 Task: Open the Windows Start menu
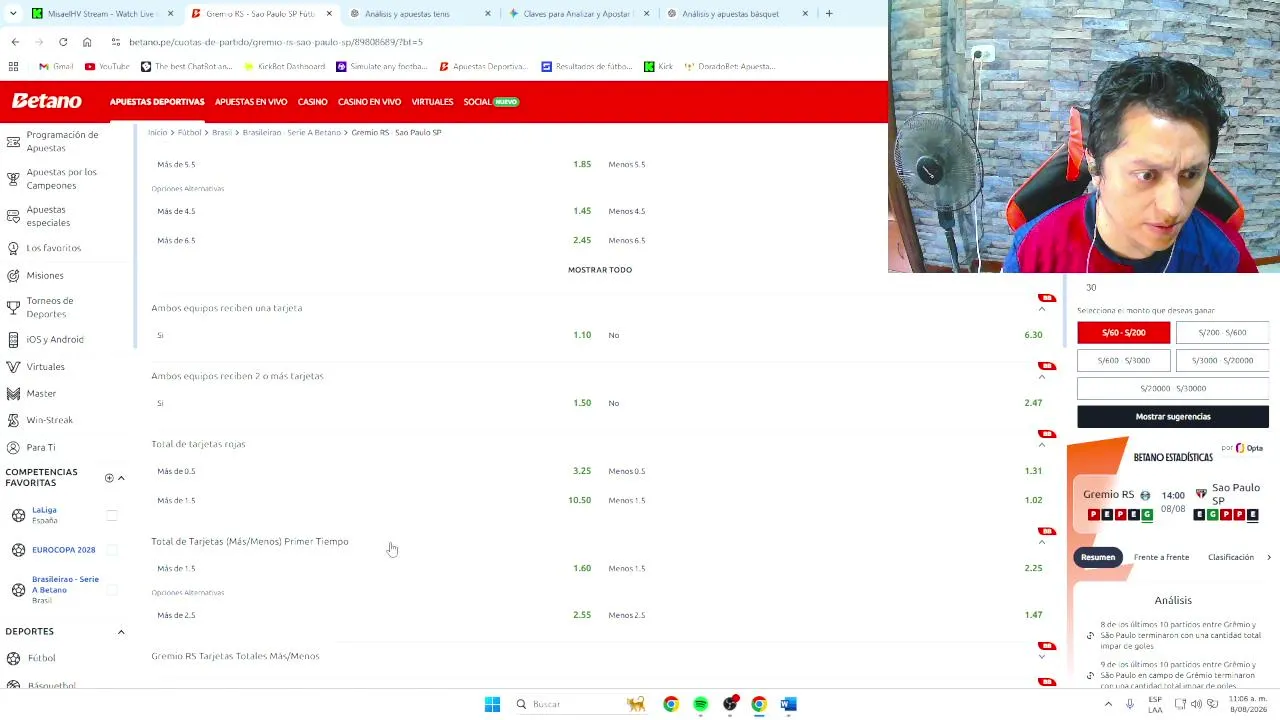(x=492, y=704)
